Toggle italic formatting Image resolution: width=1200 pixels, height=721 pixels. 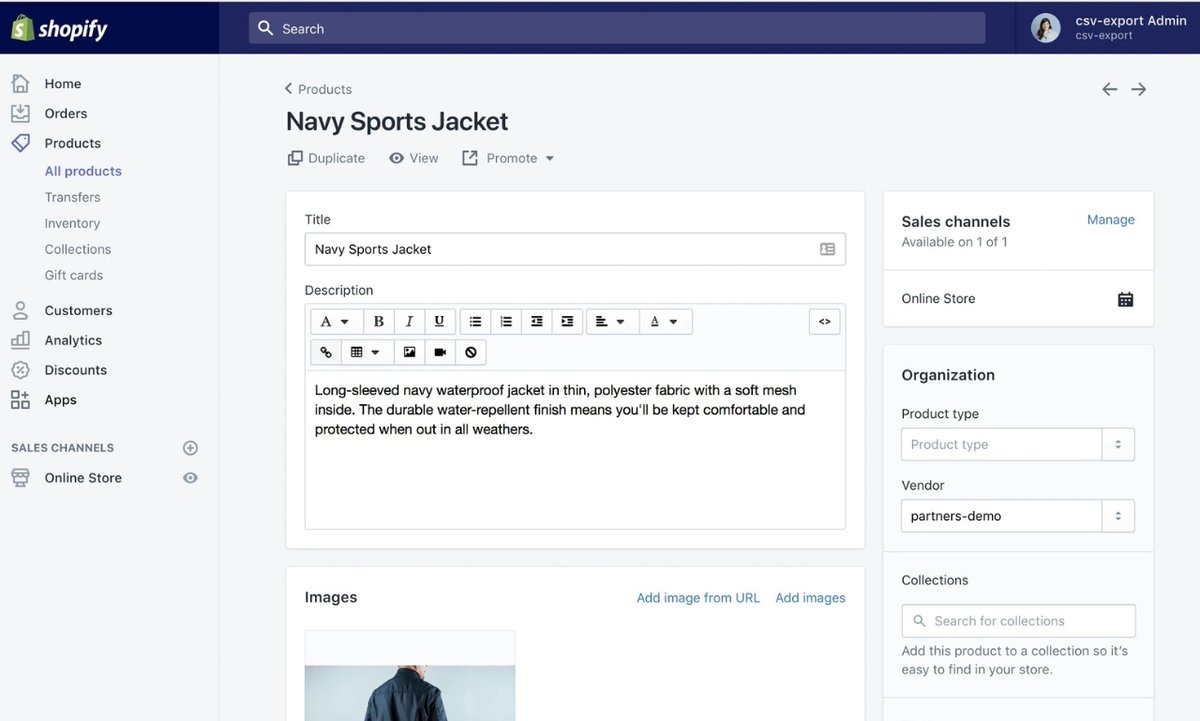(409, 322)
